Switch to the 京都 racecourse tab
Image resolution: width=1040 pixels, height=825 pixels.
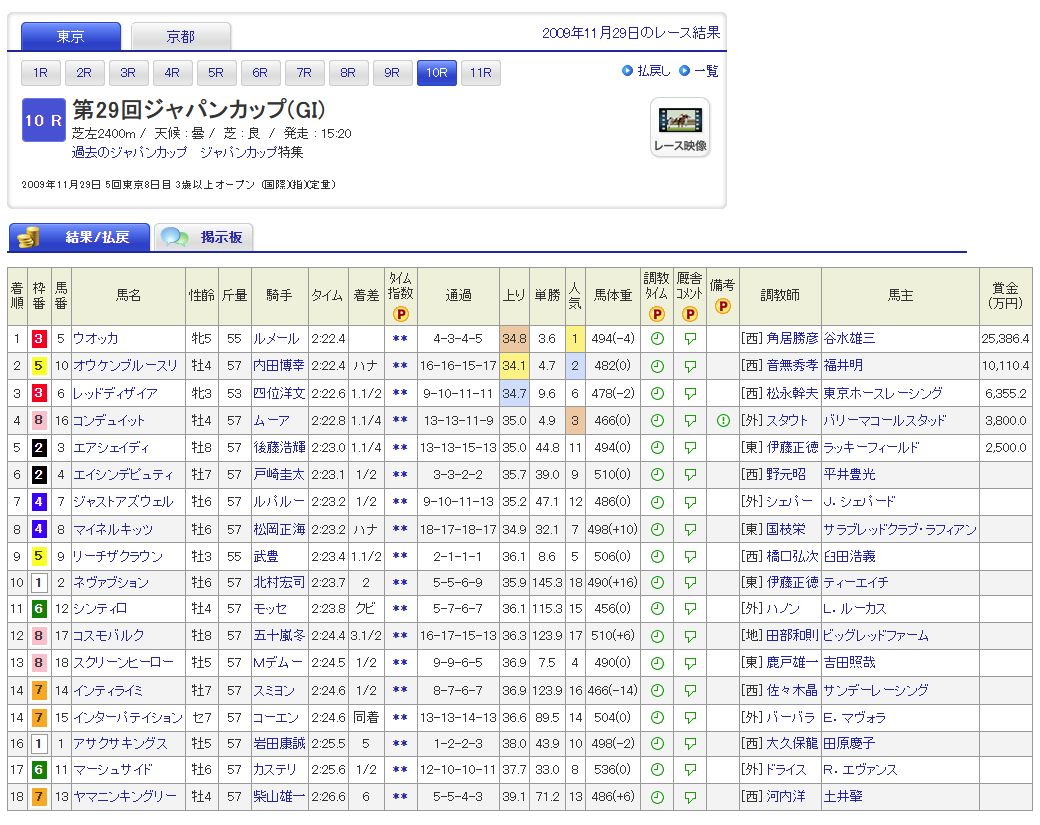(x=181, y=37)
